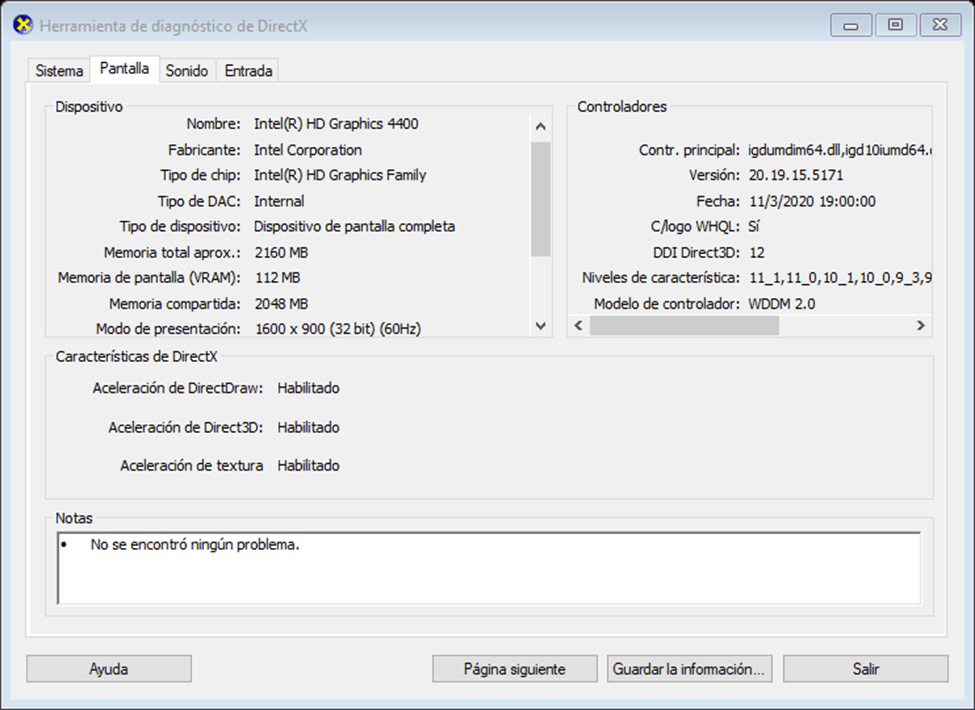Image resolution: width=975 pixels, height=710 pixels.
Task: Click the Memoria de pantalla (VRAM) label
Action: point(149,277)
